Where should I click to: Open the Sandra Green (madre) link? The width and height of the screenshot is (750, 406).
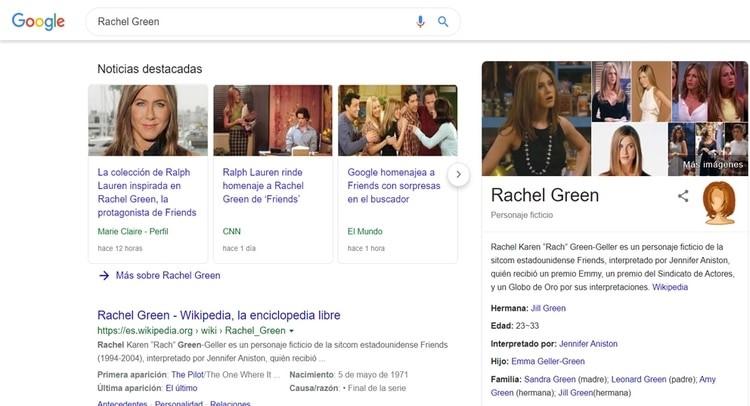pyautogui.click(x=550, y=380)
